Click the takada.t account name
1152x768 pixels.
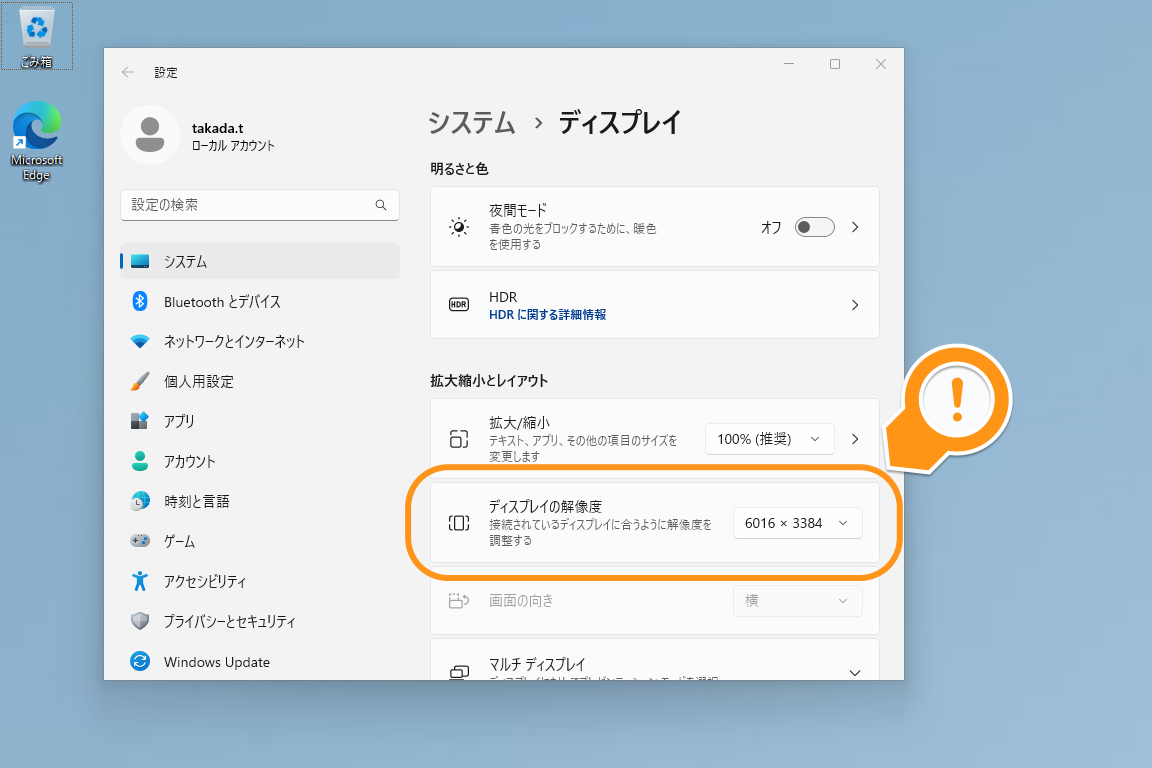(x=217, y=128)
